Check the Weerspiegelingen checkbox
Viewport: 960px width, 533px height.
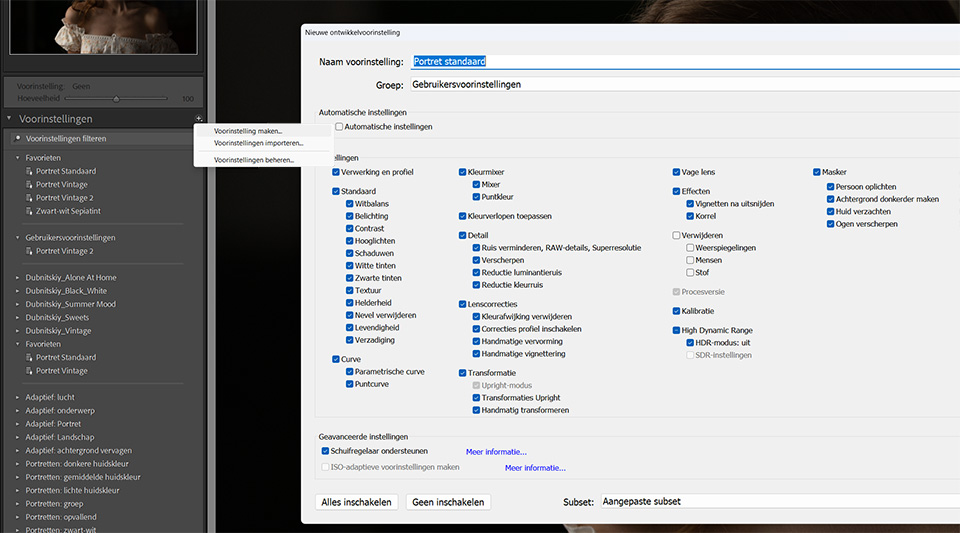point(690,248)
